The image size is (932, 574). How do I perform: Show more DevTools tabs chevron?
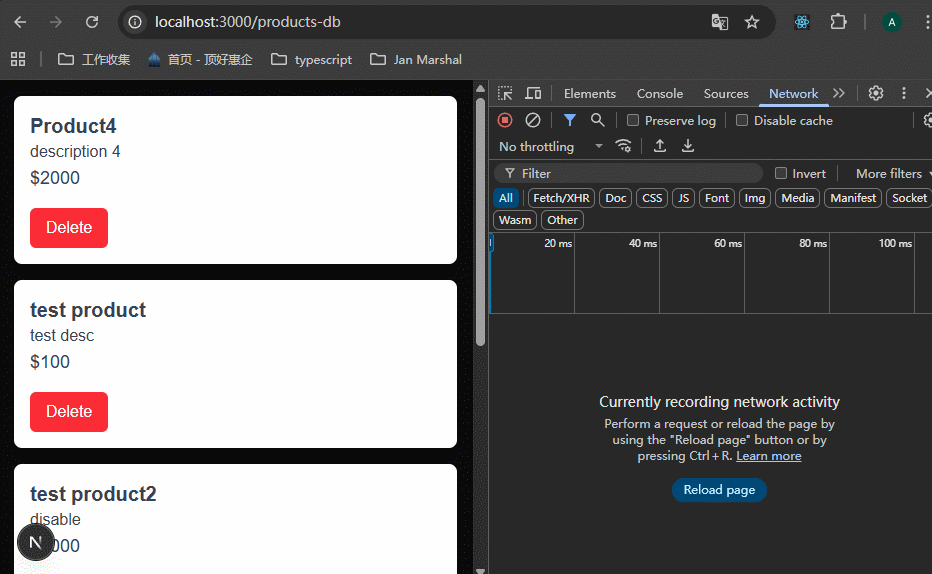(x=839, y=93)
